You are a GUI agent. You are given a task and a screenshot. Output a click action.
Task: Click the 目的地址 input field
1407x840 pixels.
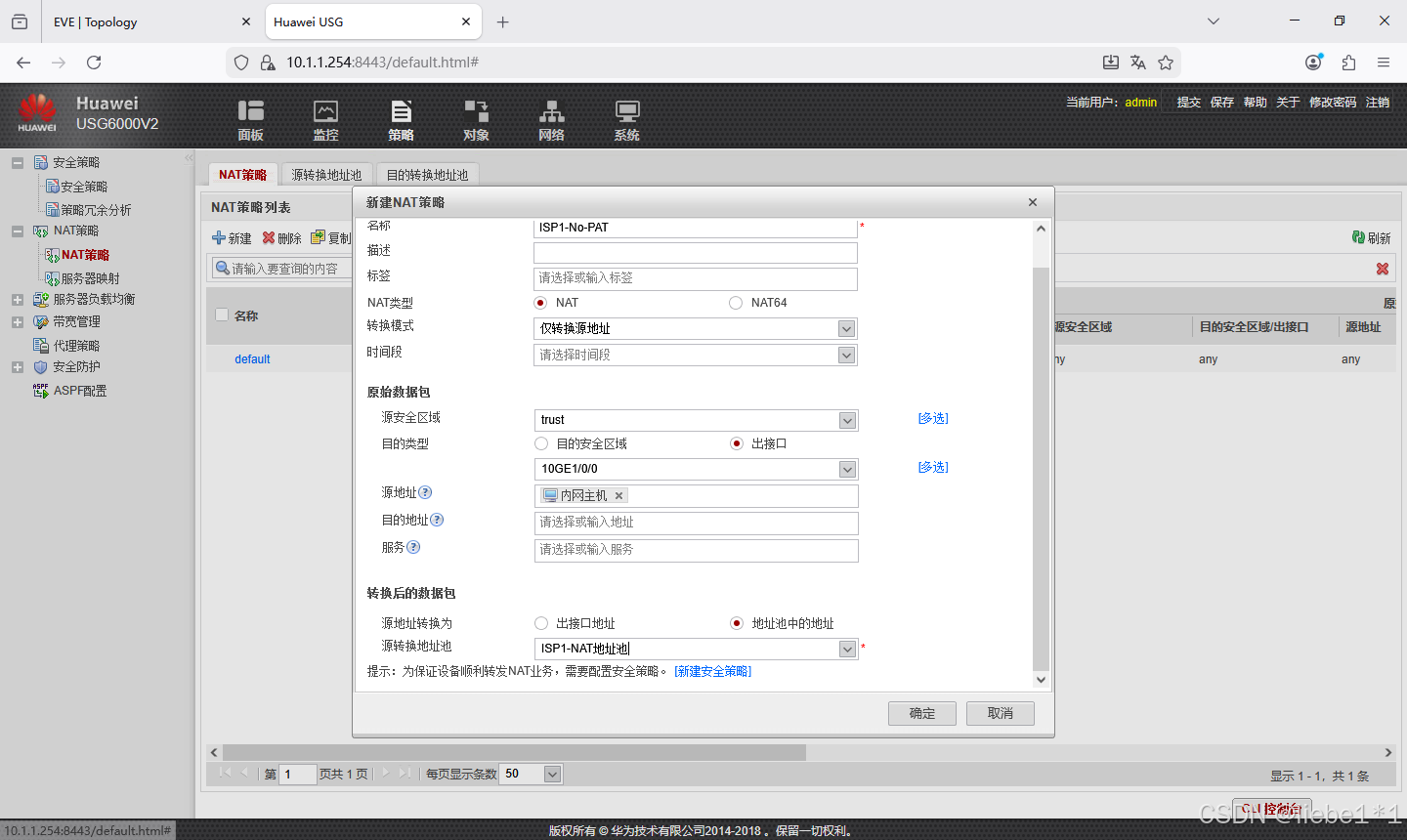pyautogui.click(x=697, y=523)
